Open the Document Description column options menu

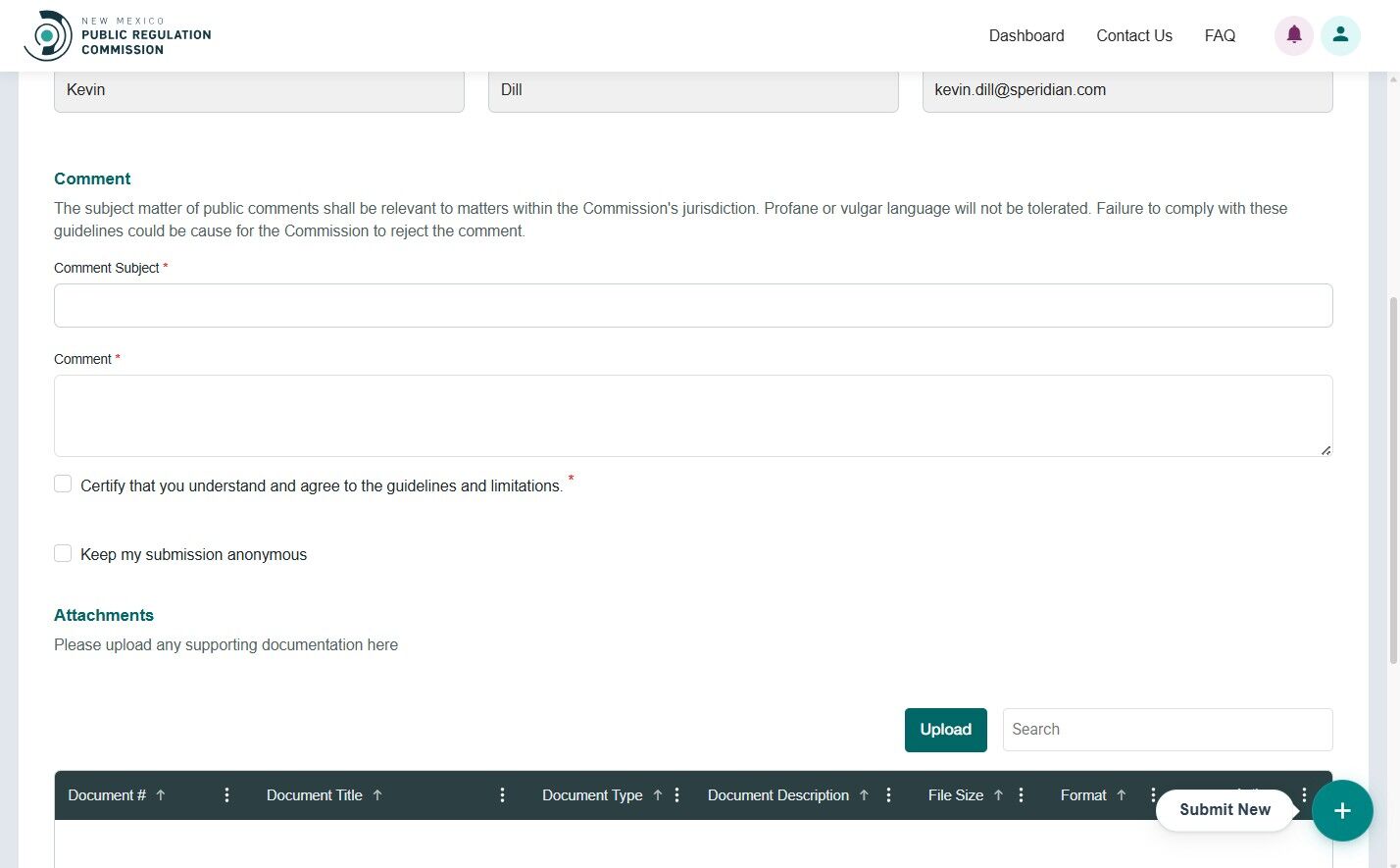tap(888, 795)
